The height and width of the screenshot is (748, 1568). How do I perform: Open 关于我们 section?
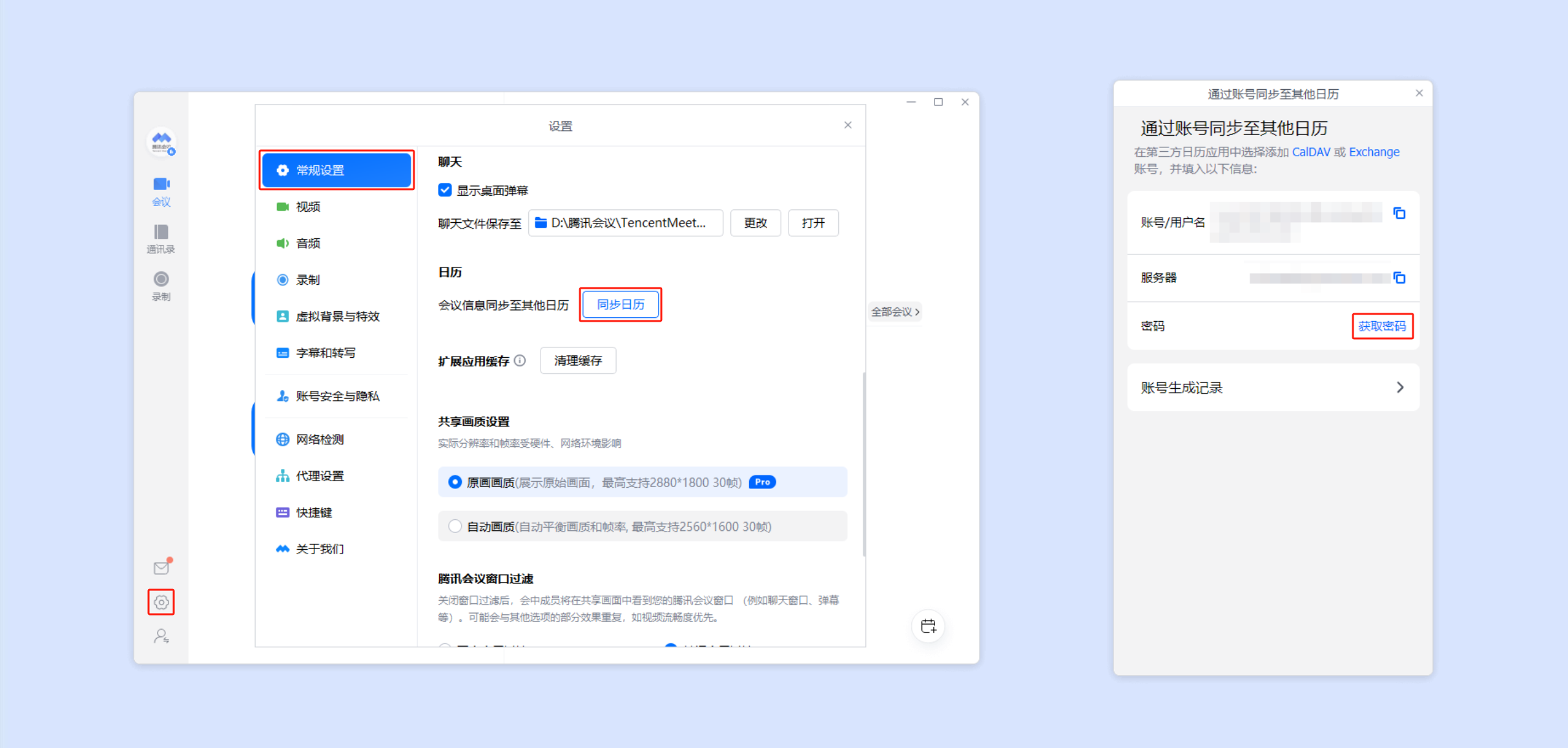coord(336,549)
